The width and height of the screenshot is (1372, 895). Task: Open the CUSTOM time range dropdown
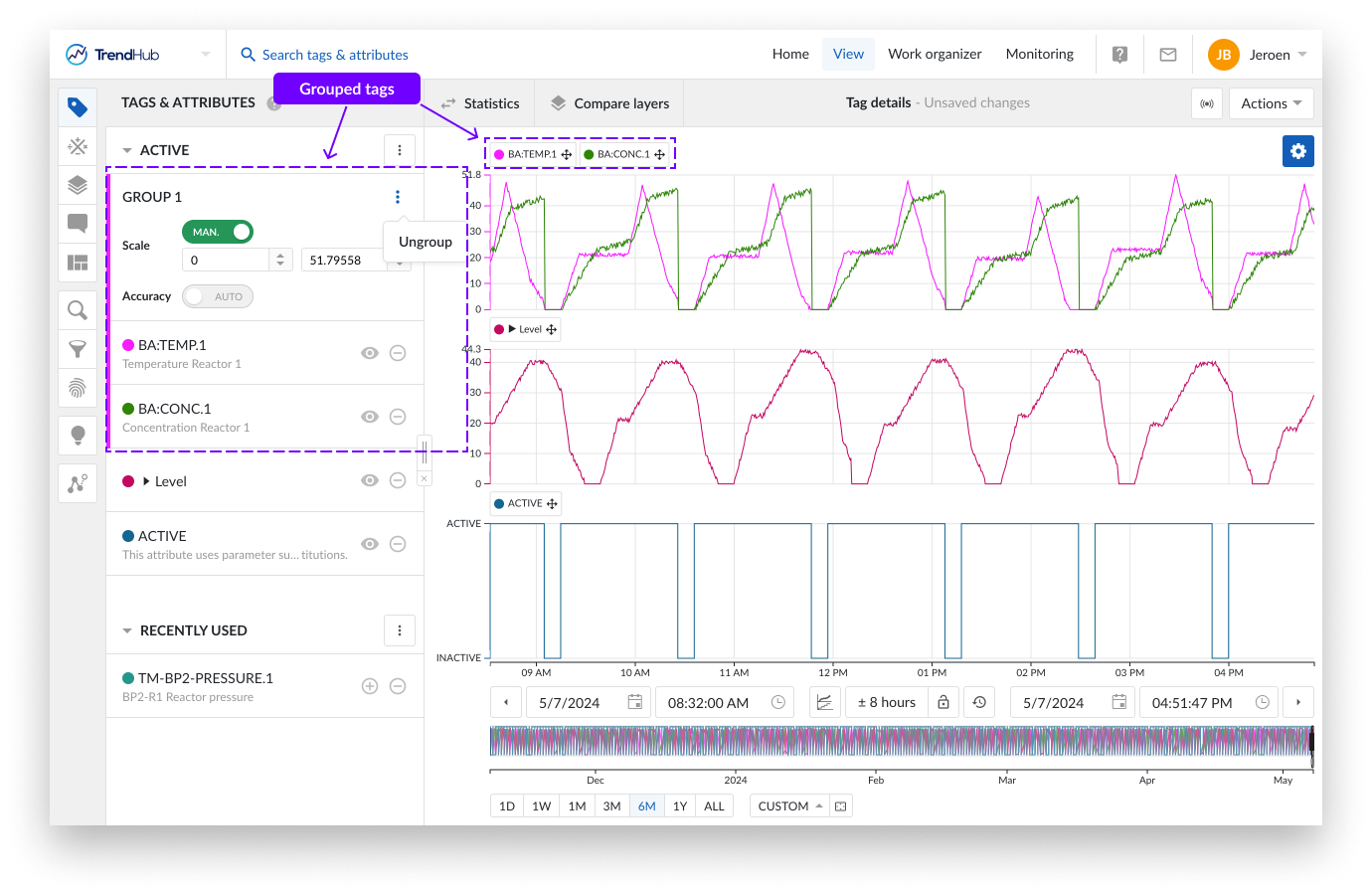tap(790, 806)
